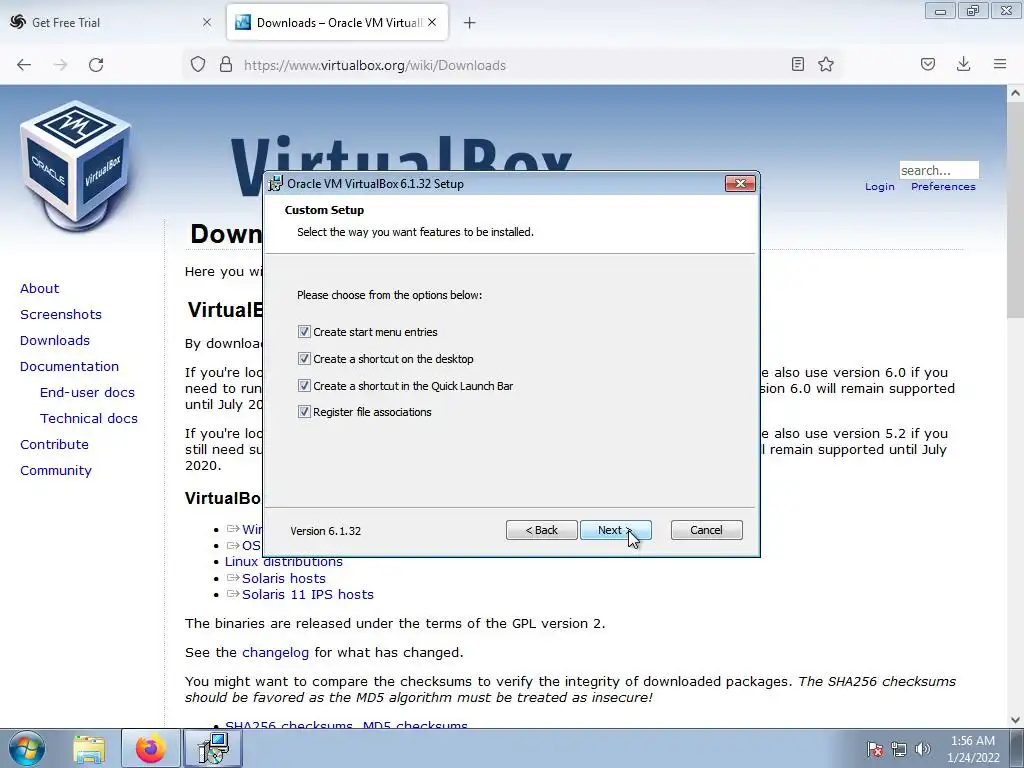Viewport: 1024px width, 768px height.
Task: Open the Downloads sidebar link
Action: (x=55, y=340)
